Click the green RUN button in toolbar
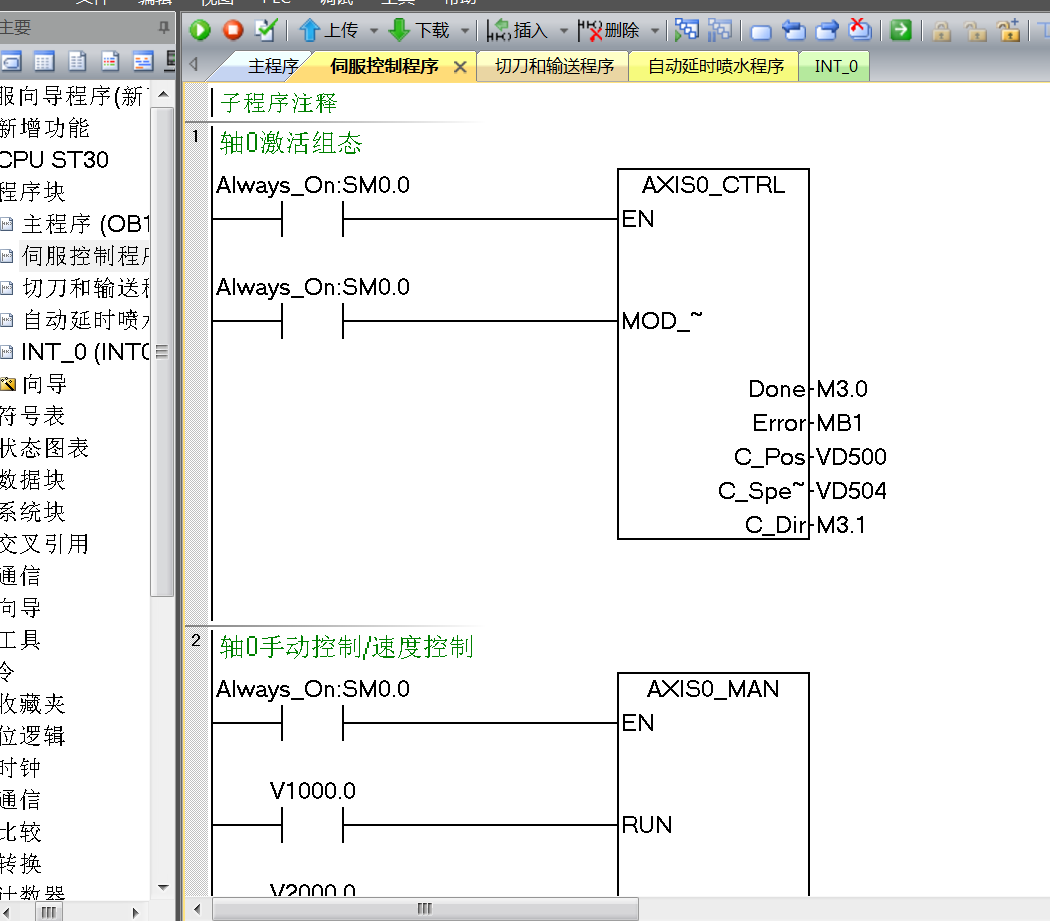Image resolution: width=1050 pixels, height=921 pixels. coord(200,30)
